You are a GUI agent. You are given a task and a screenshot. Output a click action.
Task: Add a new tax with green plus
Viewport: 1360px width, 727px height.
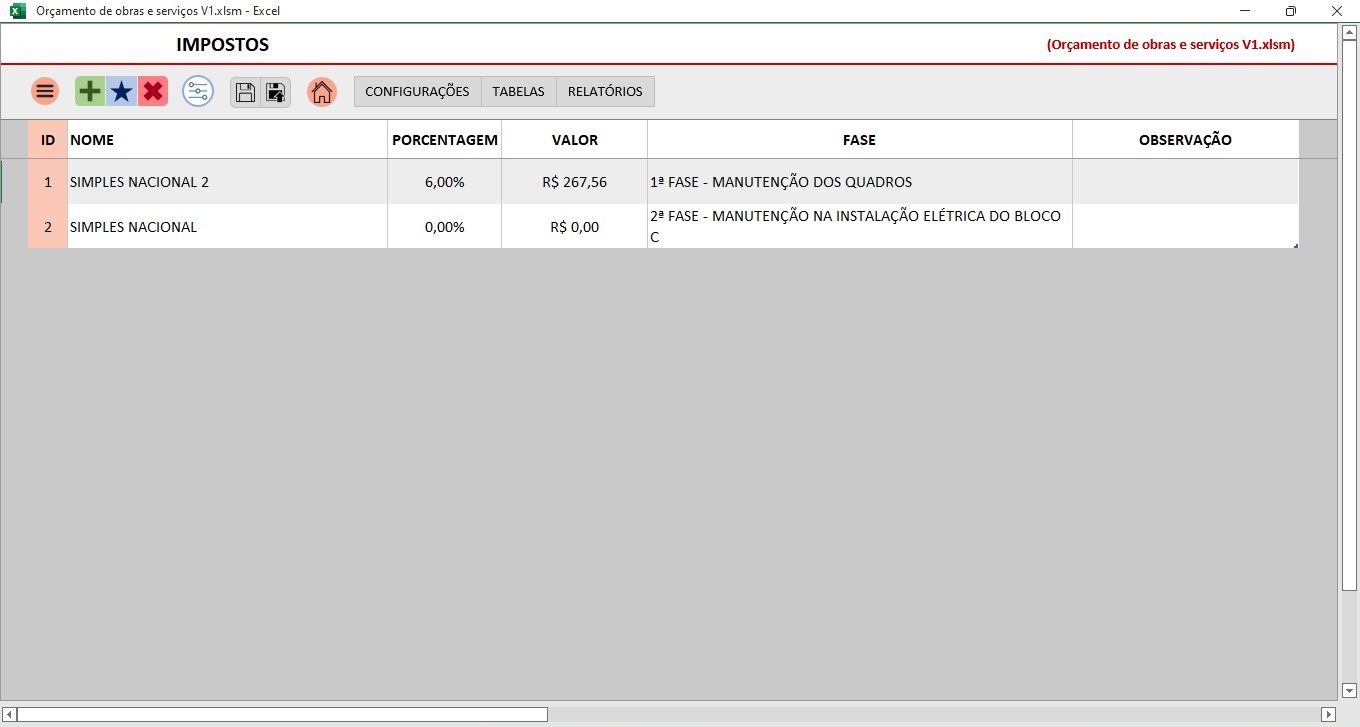pos(90,91)
